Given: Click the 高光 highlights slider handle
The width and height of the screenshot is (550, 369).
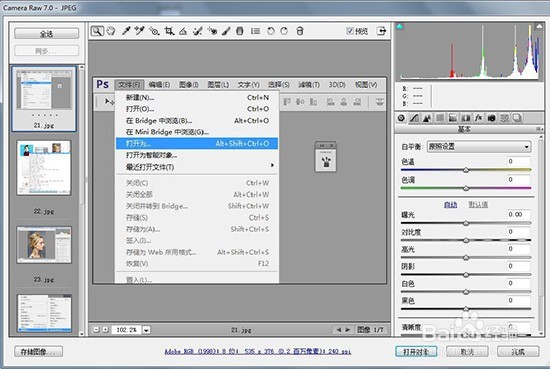Looking at the screenshot, I should [x=466, y=257].
